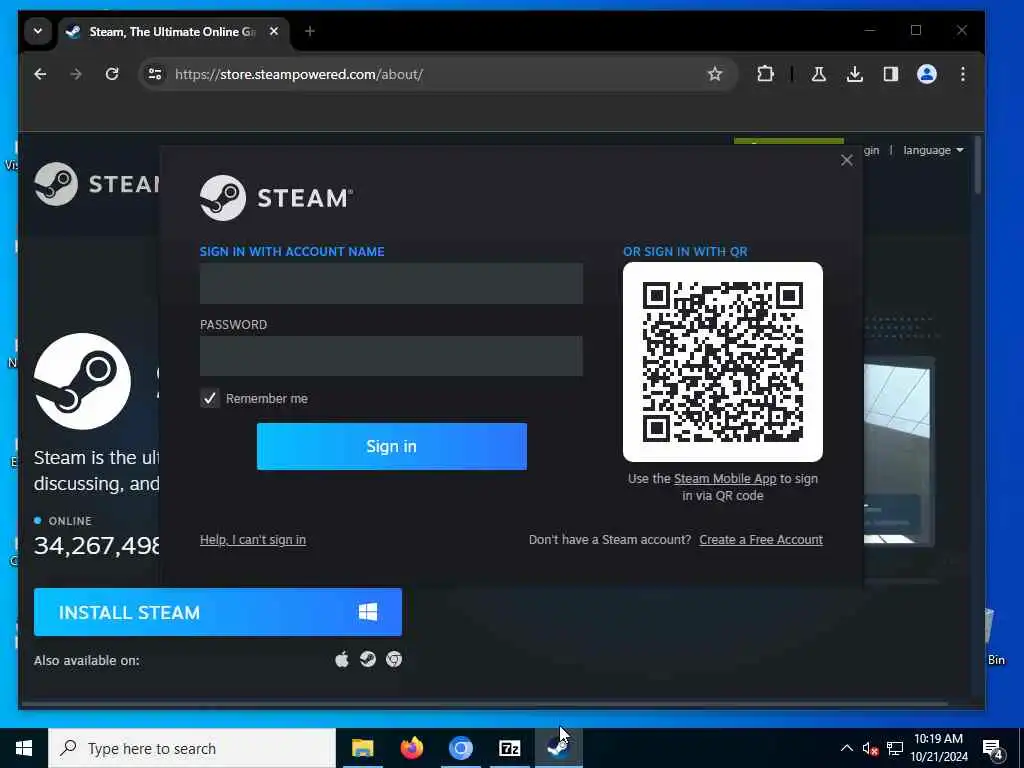Click the ONLINE player count 34,267,498
The width and height of the screenshot is (1024, 768).
[97, 545]
